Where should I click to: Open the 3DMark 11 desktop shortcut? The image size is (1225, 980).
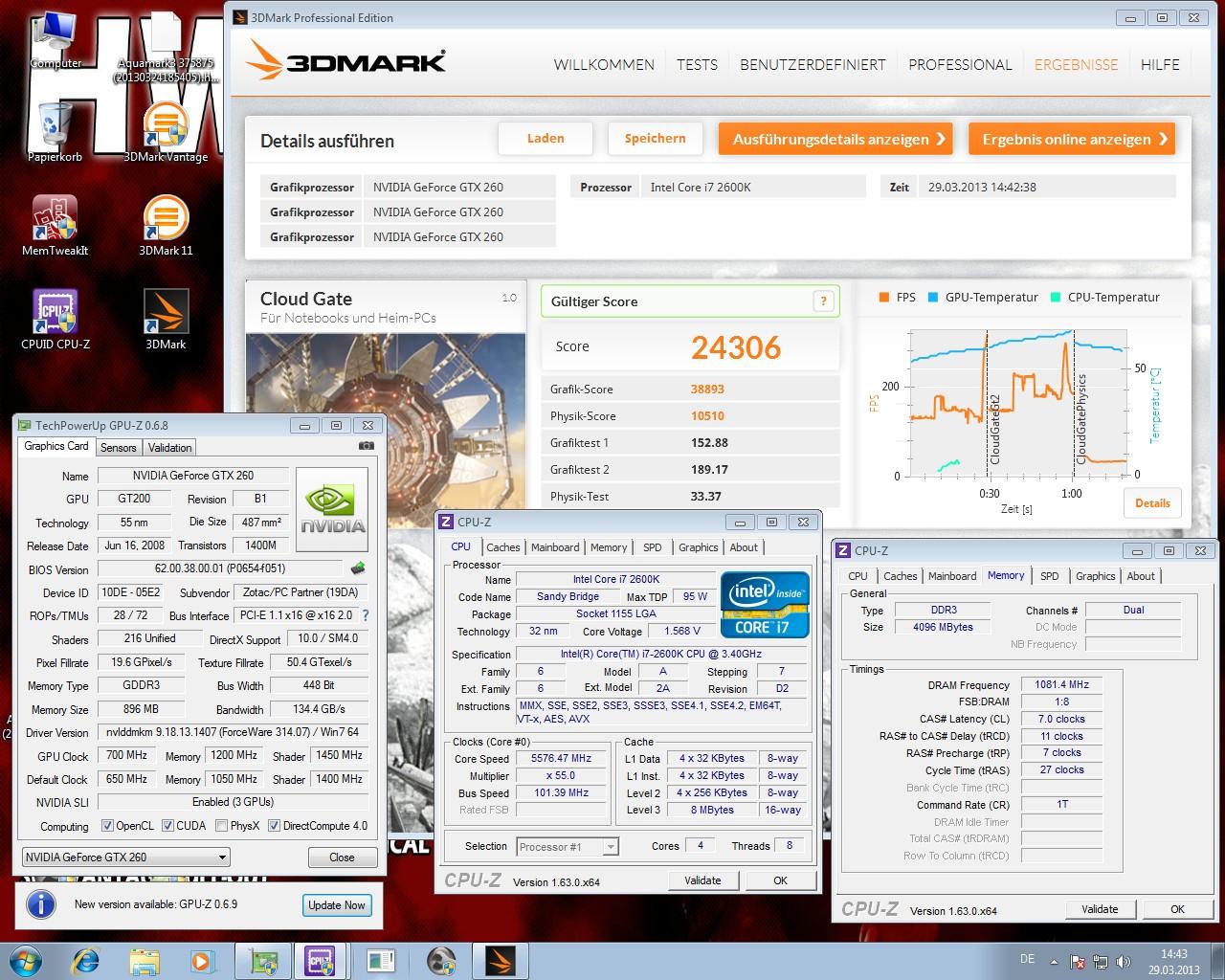tap(166, 226)
